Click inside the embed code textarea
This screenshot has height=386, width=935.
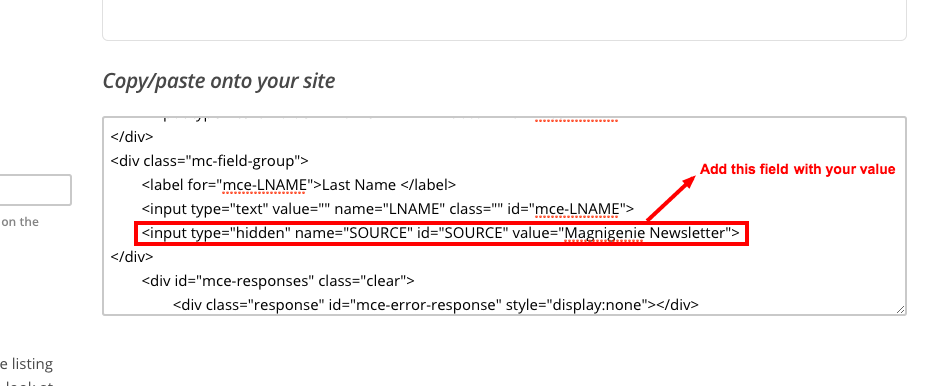coord(504,215)
